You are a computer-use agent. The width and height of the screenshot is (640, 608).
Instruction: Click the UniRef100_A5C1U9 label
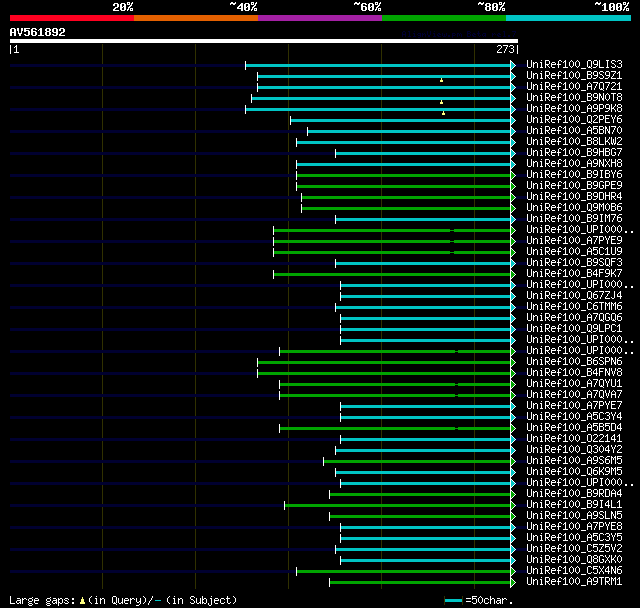574,252
